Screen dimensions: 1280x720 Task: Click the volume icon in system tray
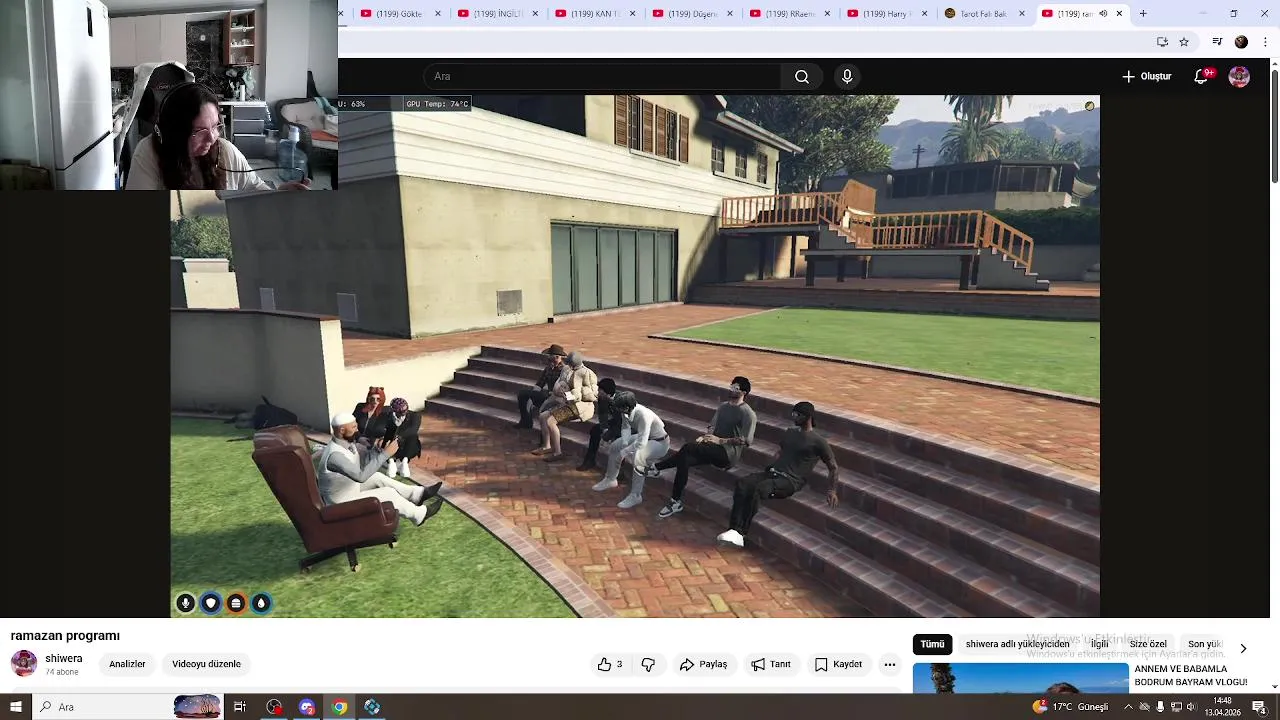point(1191,707)
